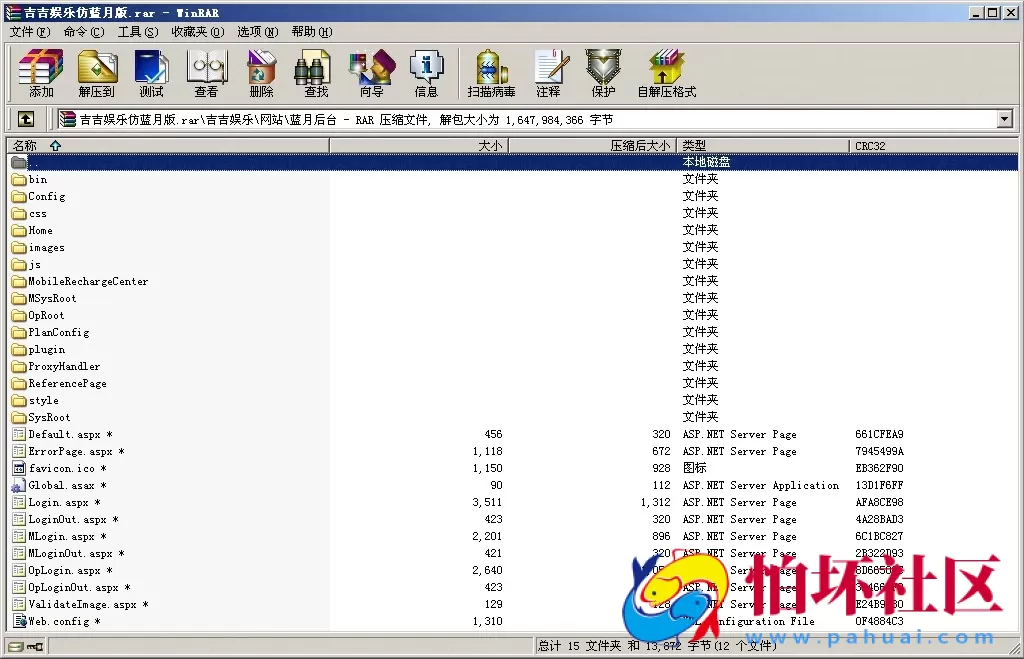
Task: Open the 选项 (Options) menu
Action: [257, 32]
